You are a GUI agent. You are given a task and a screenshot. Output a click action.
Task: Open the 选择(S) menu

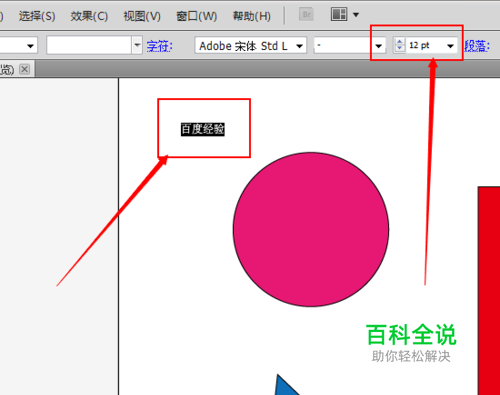tap(37, 16)
